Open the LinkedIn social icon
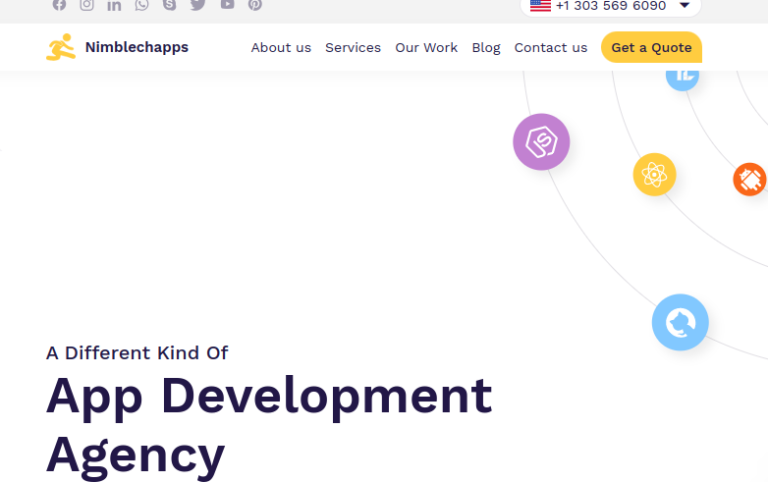This screenshot has height=482, width=768. (114, 5)
